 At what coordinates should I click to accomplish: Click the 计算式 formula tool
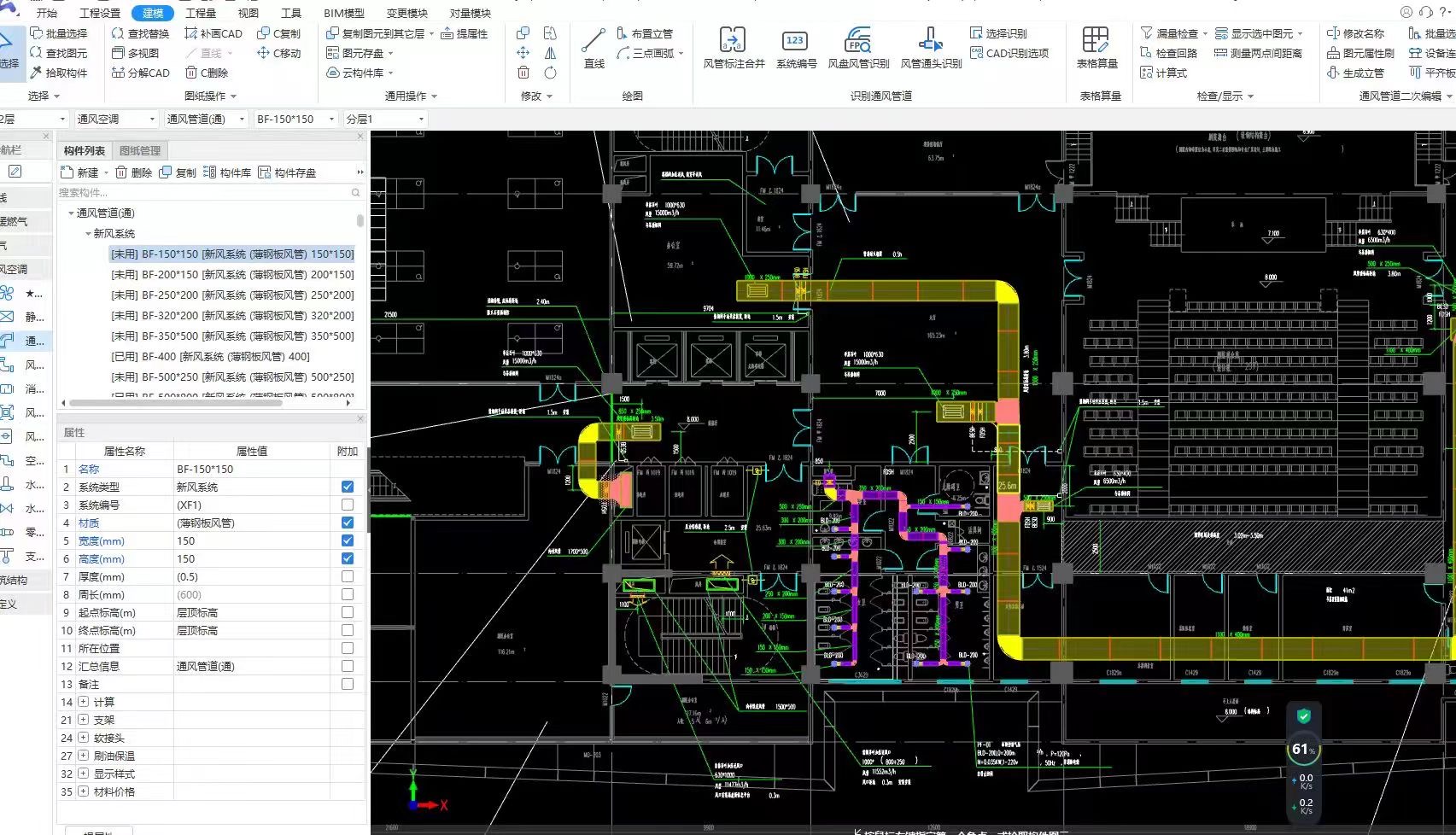(1163, 73)
